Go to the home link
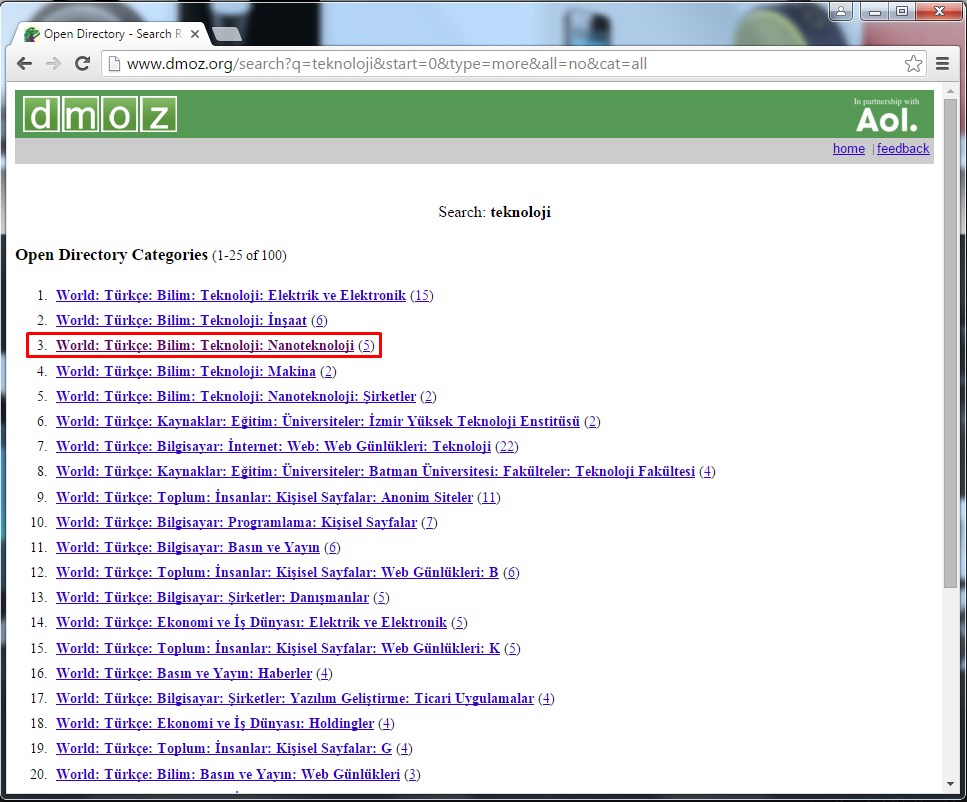 tap(848, 149)
